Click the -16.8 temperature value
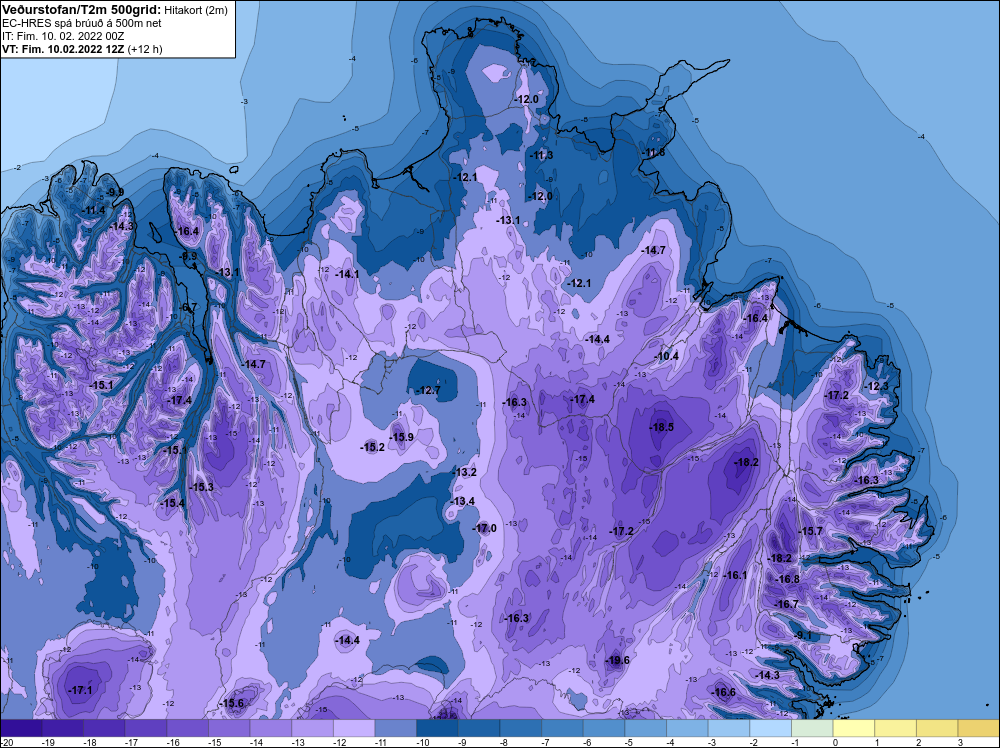 787,579
